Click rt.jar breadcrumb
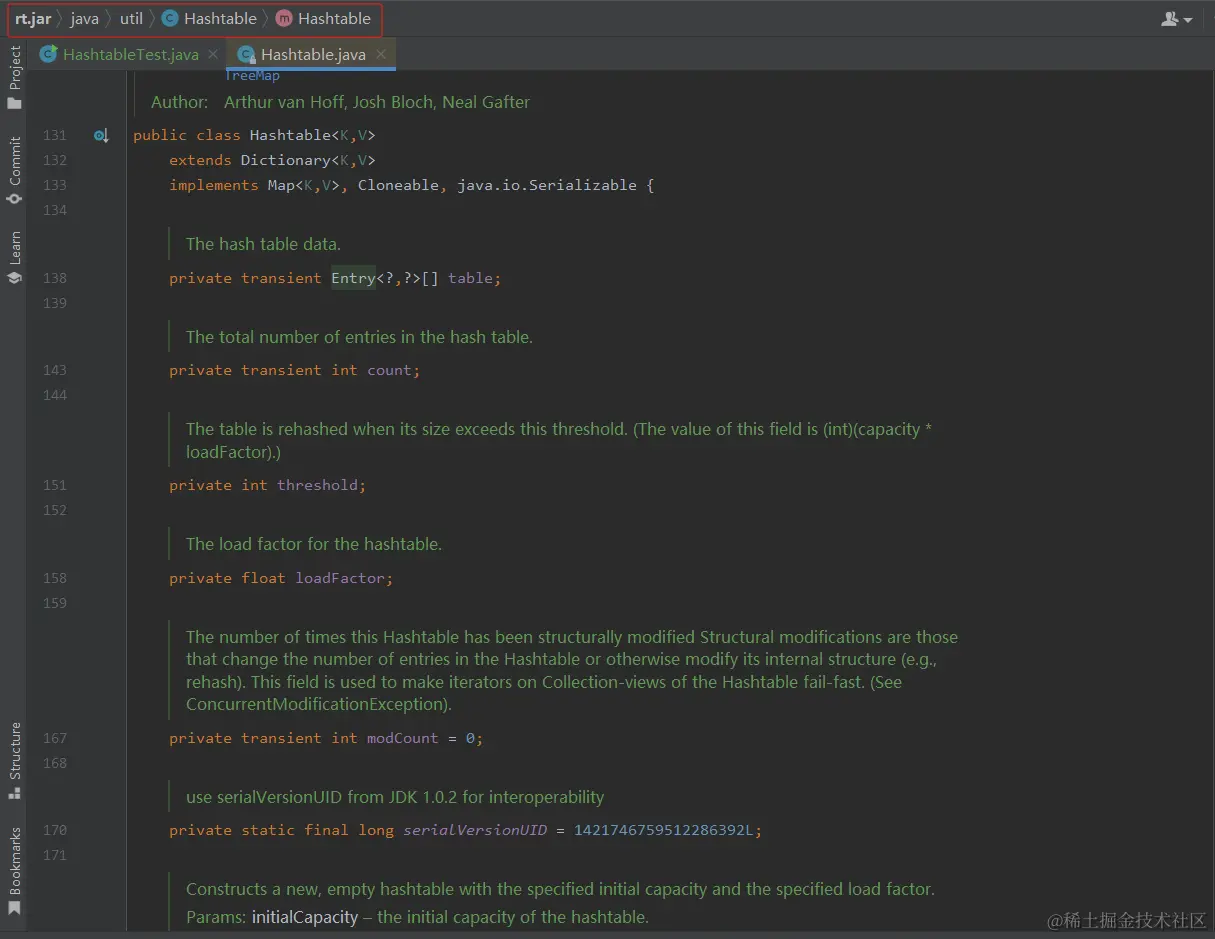Viewport: 1215px width, 939px height. tap(33, 19)
